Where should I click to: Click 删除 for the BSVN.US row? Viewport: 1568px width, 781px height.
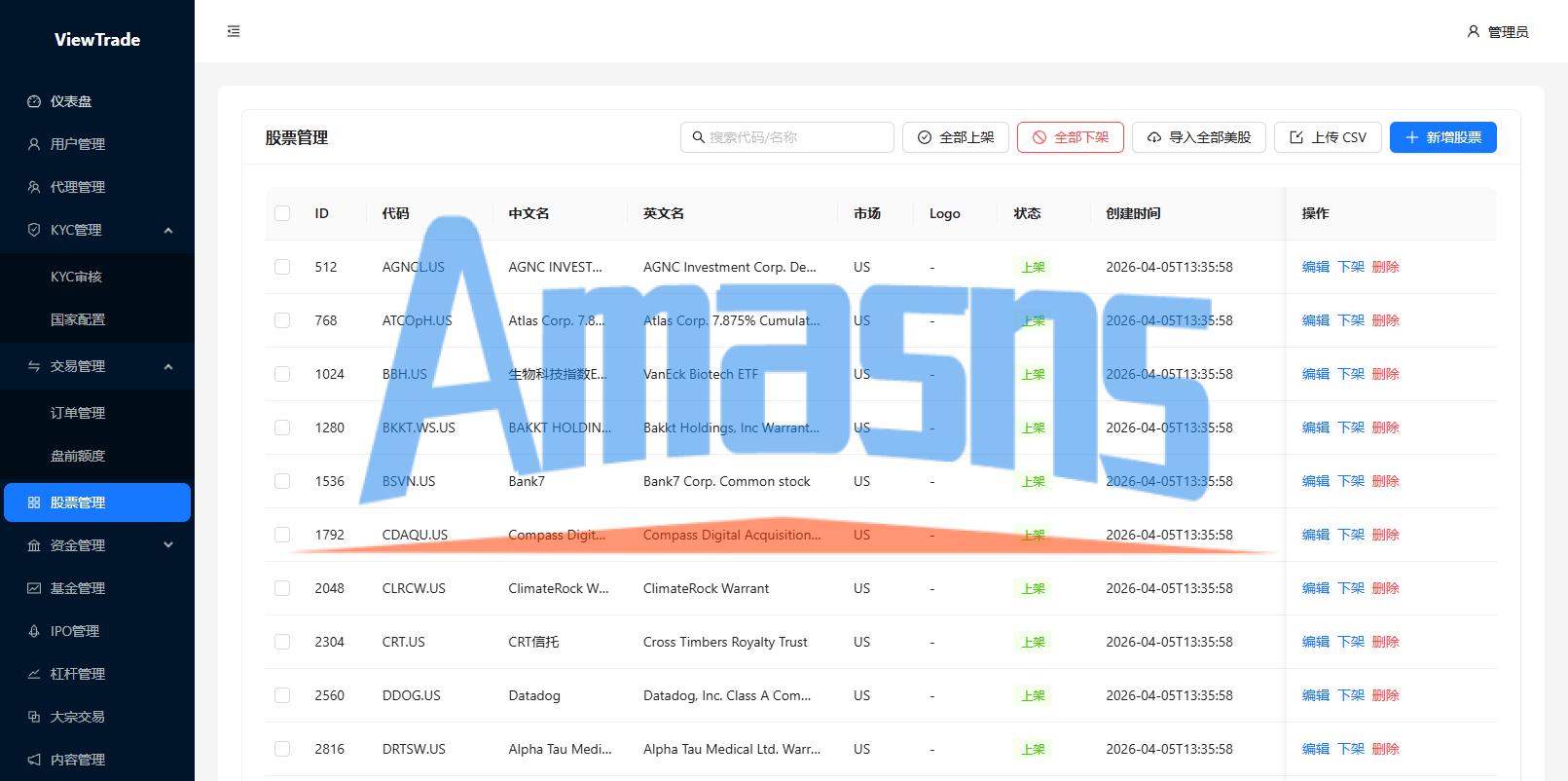pyautogui.click(x=1386, y=481)
